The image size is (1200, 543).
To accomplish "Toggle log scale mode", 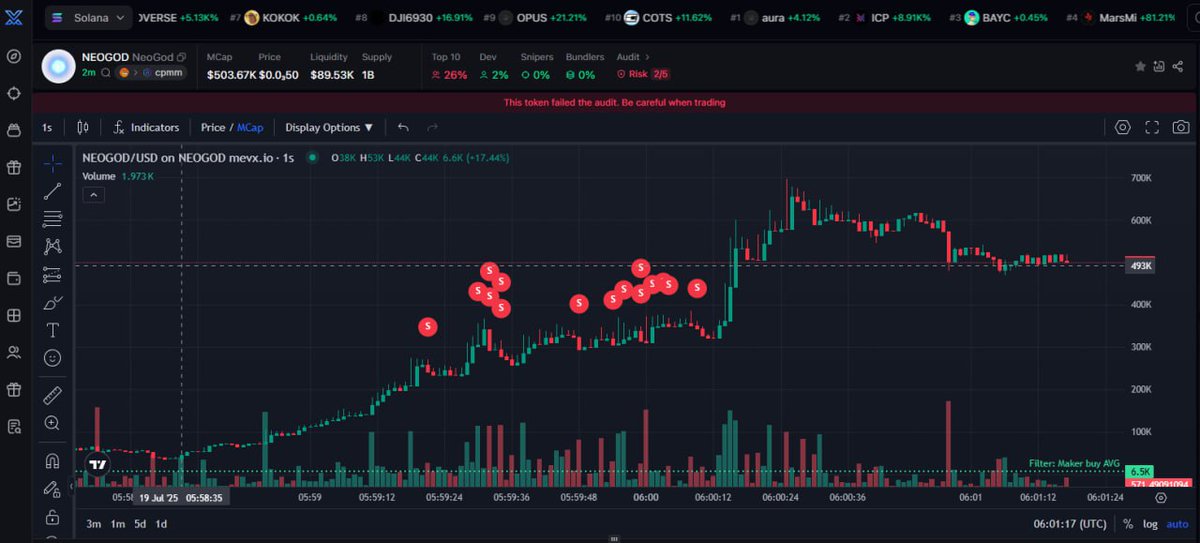I will 1151,524.
